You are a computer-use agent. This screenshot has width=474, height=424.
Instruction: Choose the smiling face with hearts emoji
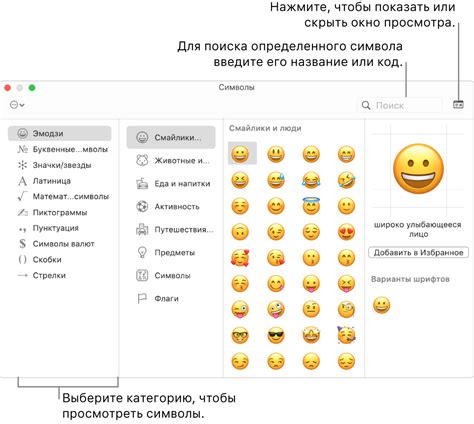(240, 258)
